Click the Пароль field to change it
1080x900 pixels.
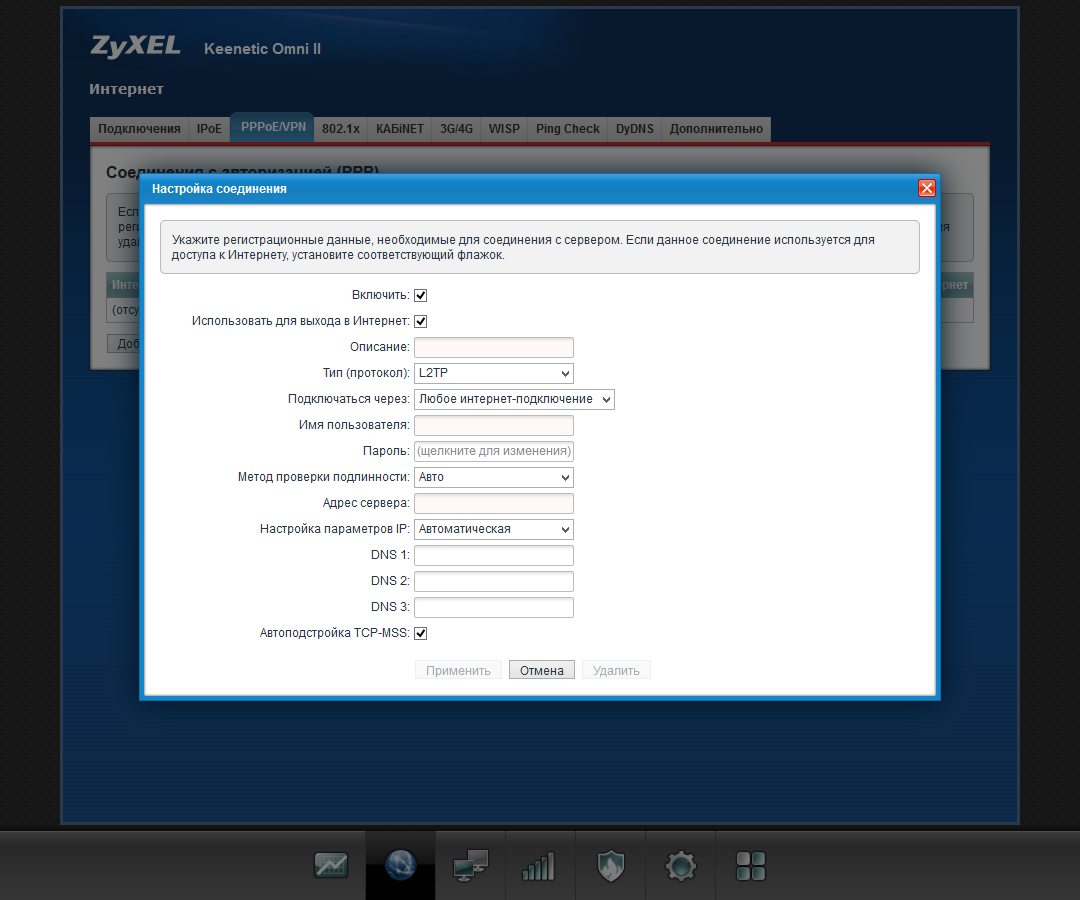[x=494, y=452]
